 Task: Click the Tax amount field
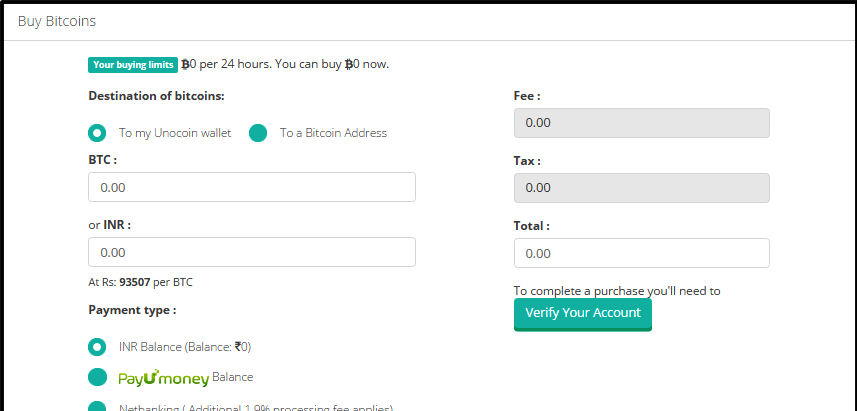coord(641,188)
